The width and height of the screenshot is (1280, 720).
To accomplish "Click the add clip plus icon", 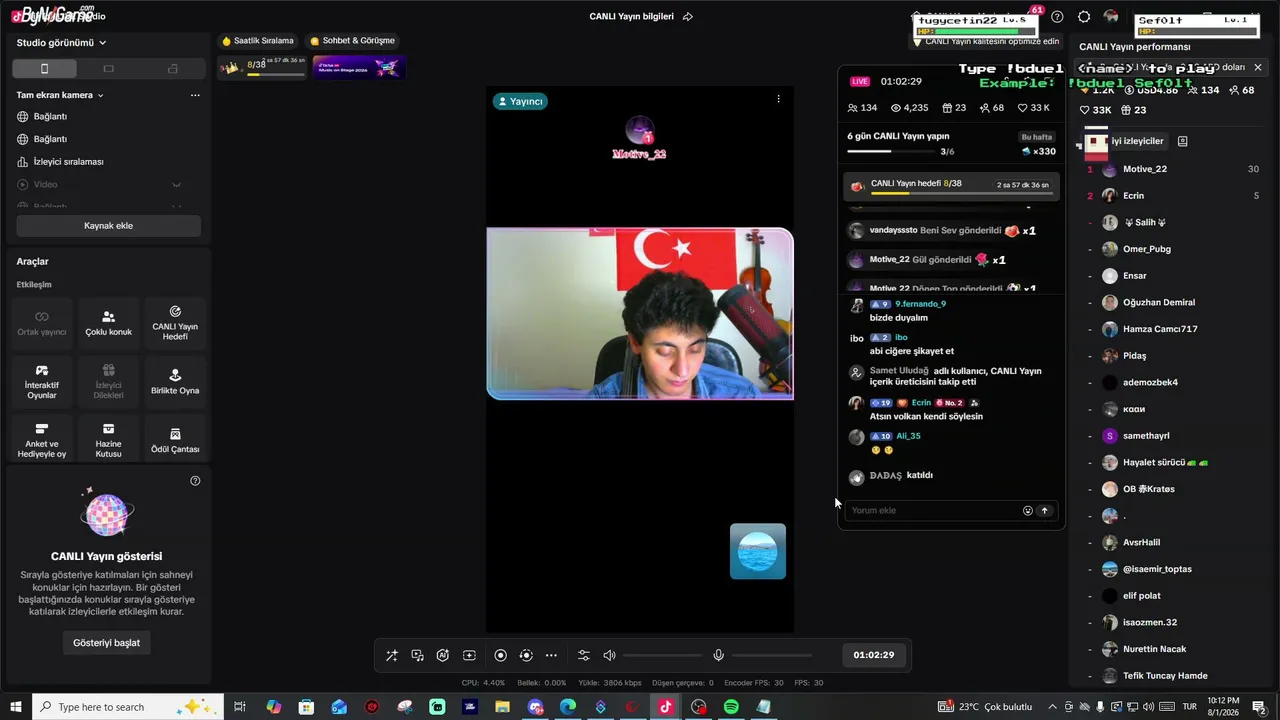I will pos(469,655).
